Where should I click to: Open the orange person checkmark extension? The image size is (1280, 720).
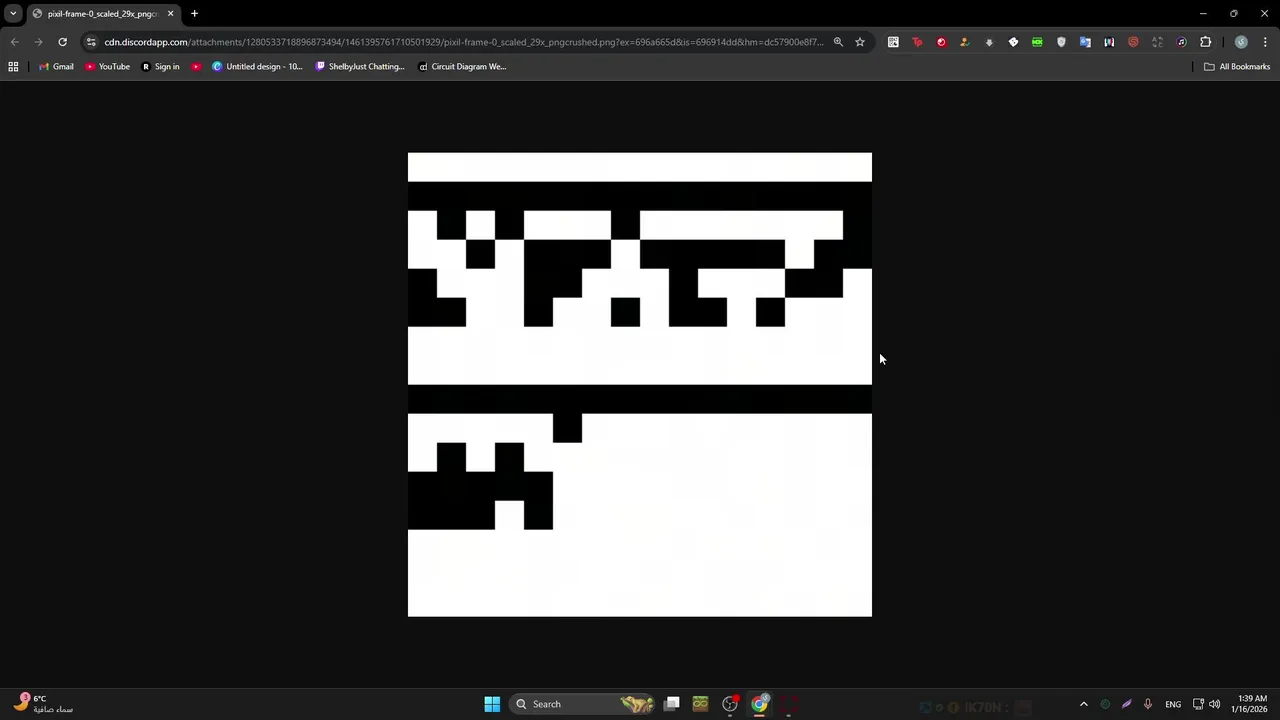point(965,42)
